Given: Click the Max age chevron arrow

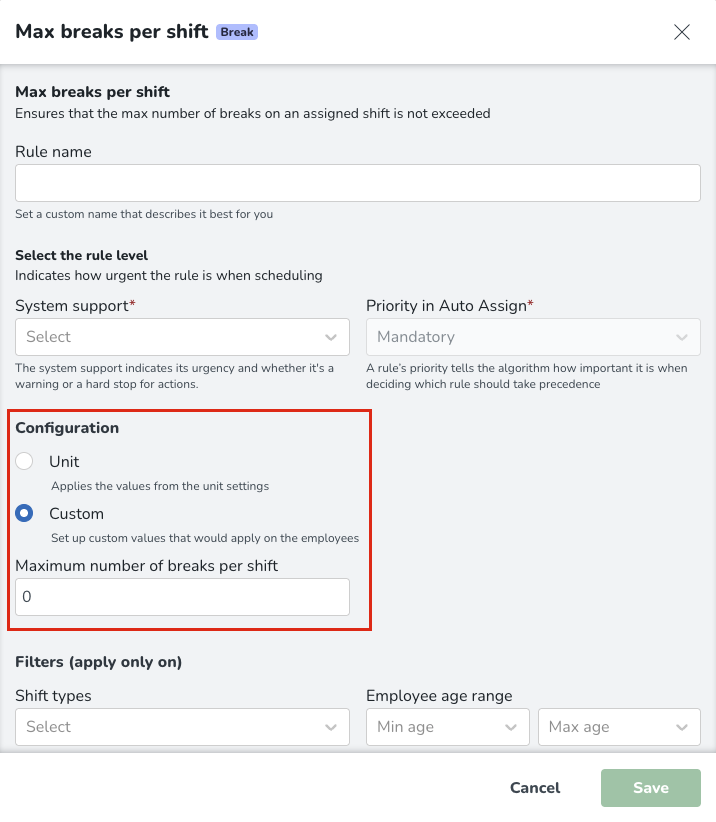Looking at the screenshot, I should click(x=681, y=727).
